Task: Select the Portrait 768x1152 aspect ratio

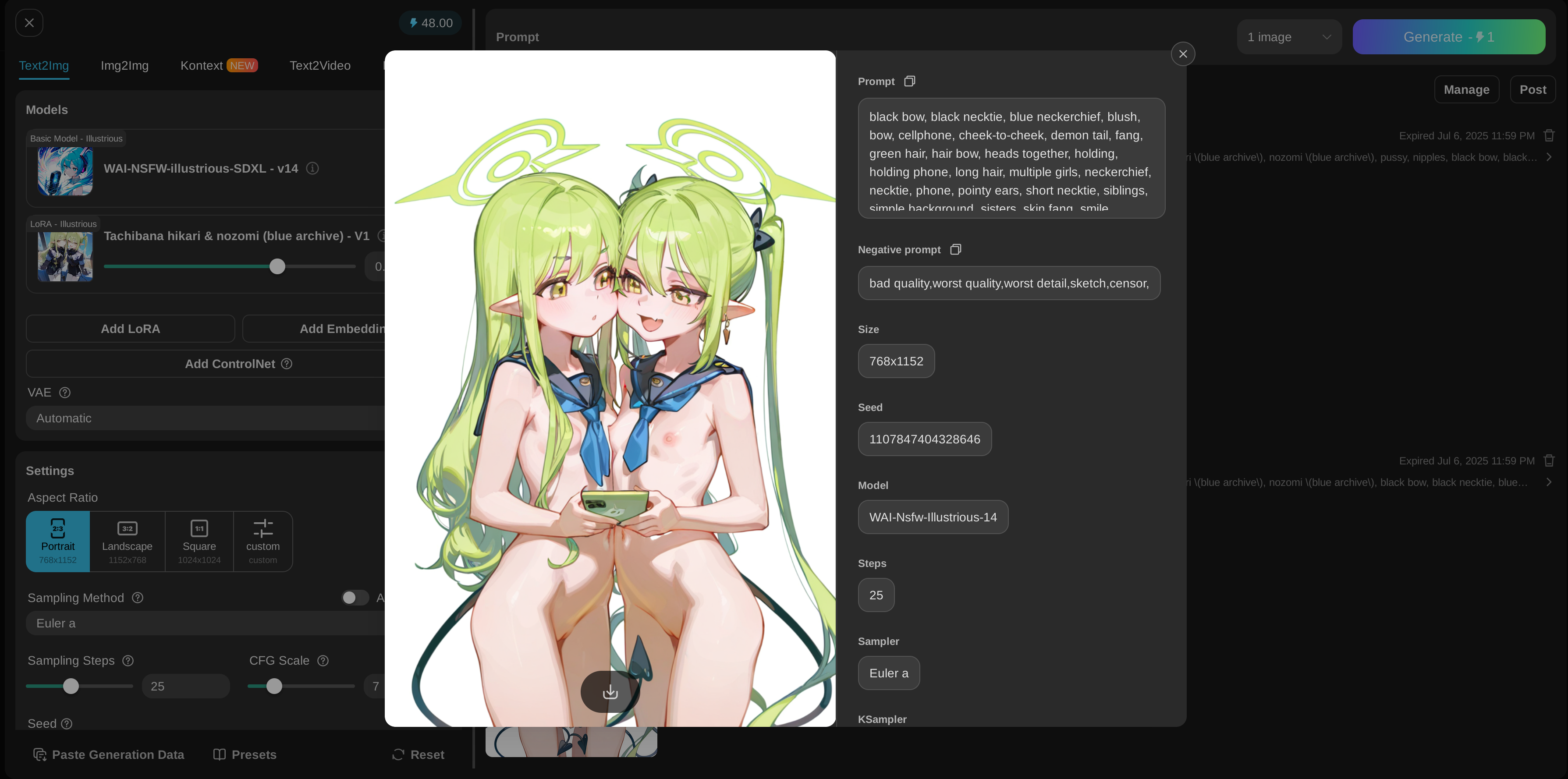Action: (58, 542)
